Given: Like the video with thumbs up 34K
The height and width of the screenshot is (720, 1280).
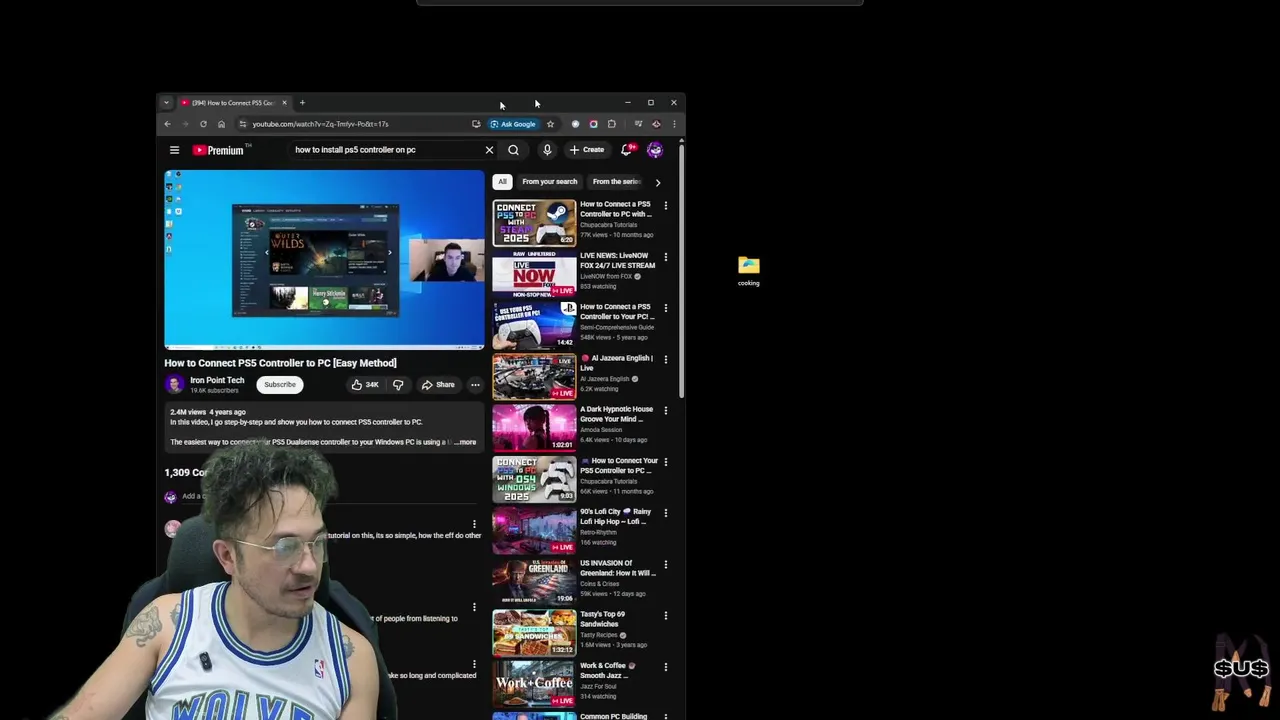Looking at the screenshot, I should coord(365,385).
